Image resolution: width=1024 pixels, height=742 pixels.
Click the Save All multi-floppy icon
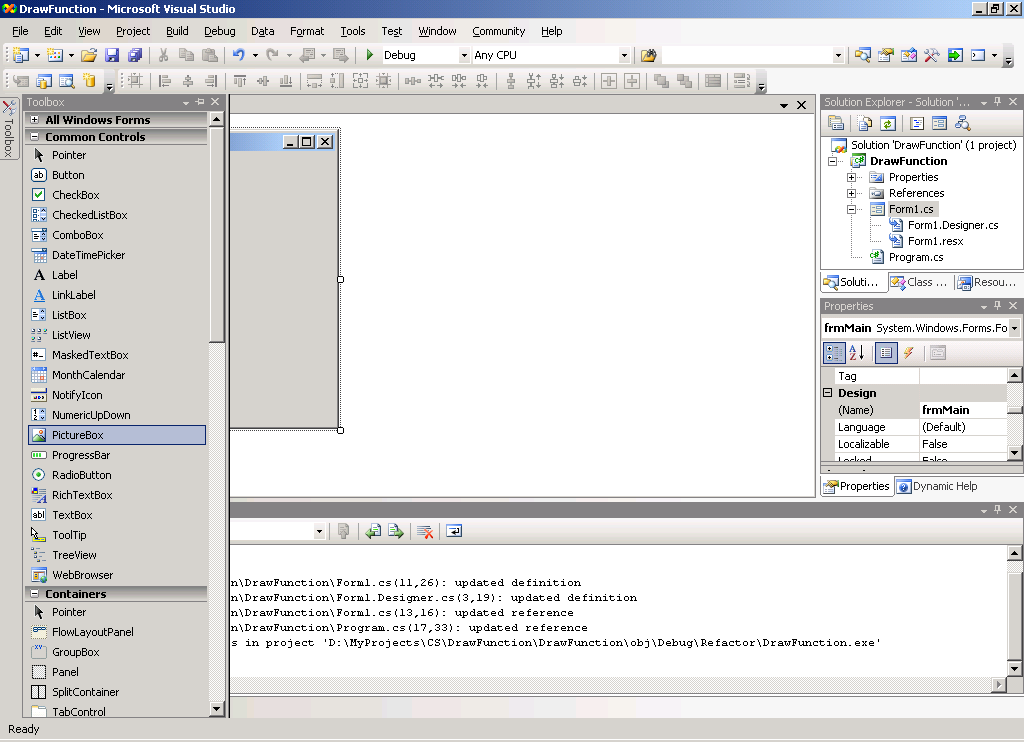tap(135, 56)
